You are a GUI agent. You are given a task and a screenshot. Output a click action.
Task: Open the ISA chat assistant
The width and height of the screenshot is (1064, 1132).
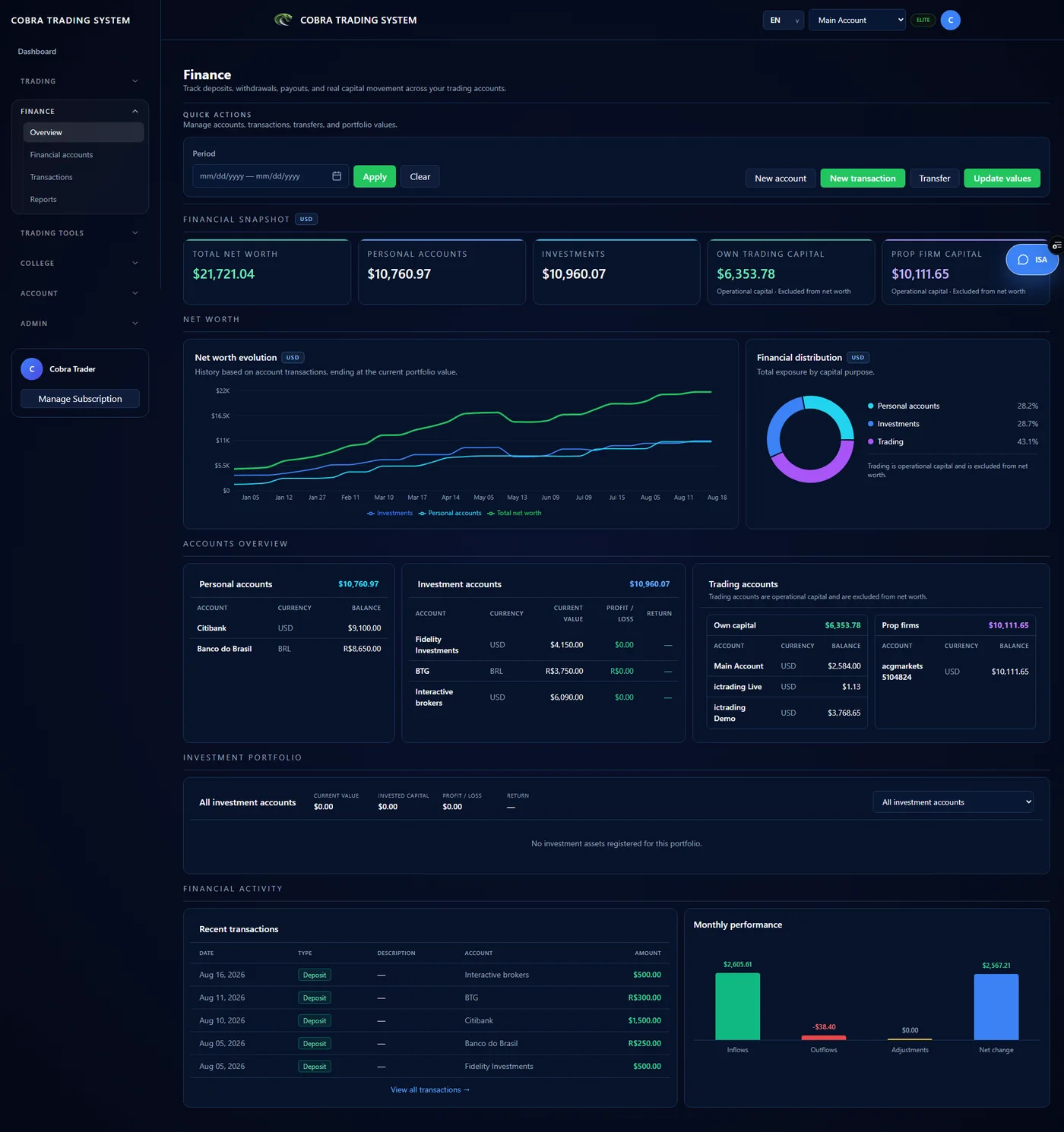coord(1032,260)
